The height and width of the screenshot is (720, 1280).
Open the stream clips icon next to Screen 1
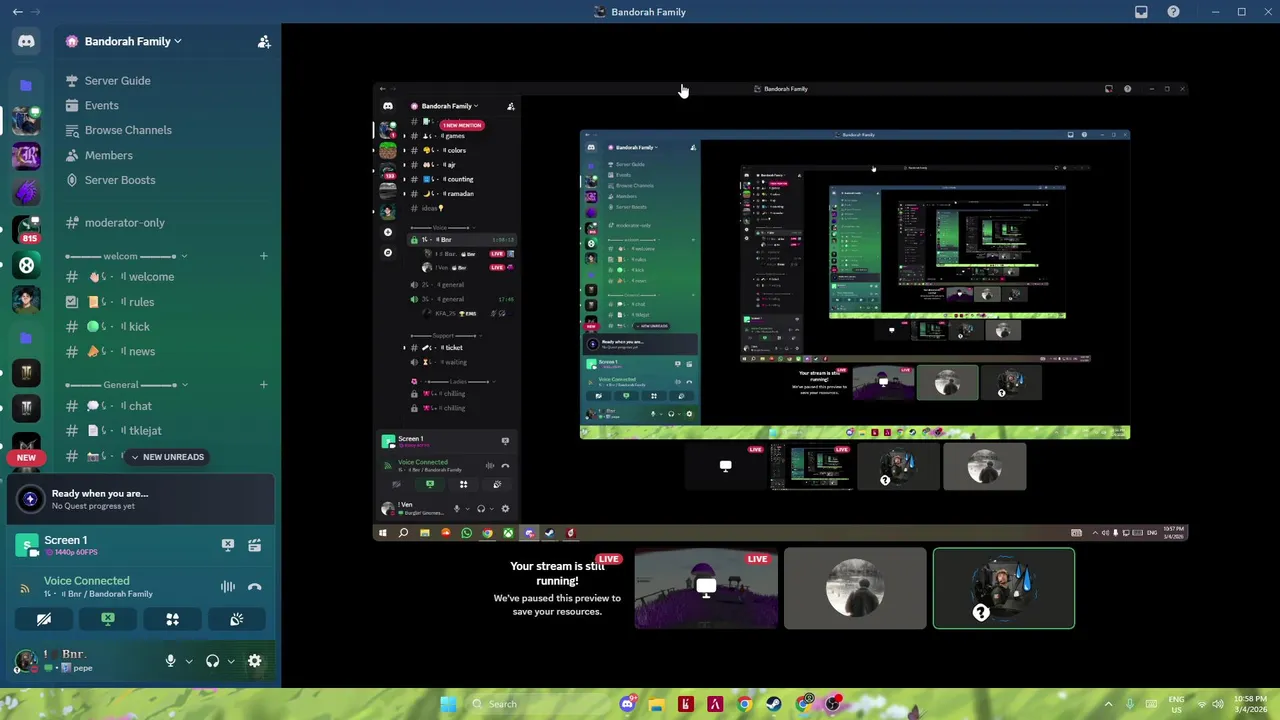pos(254,545)
